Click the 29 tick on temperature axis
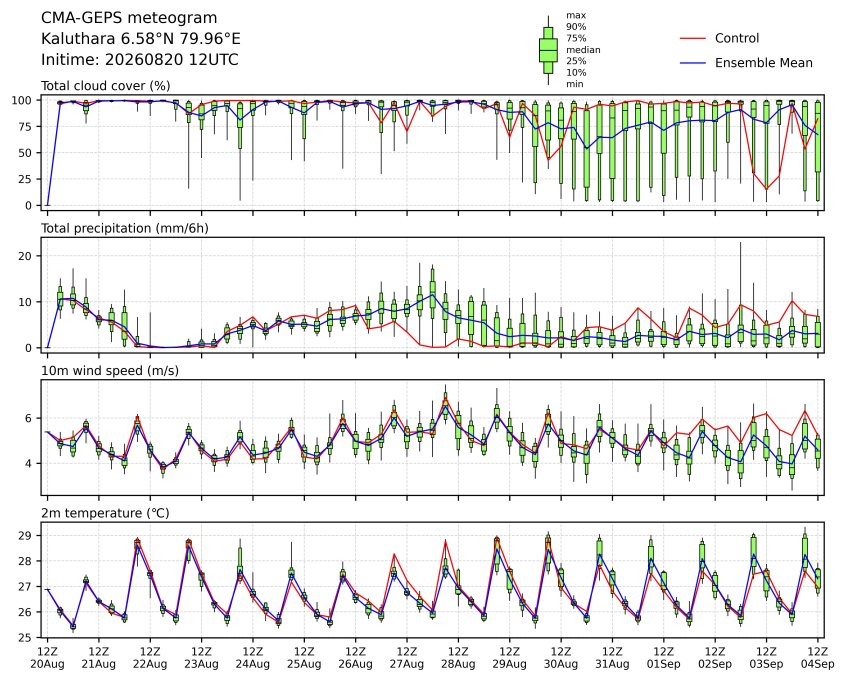The height and width of the screenshot is (681, 846). [28, 535]
